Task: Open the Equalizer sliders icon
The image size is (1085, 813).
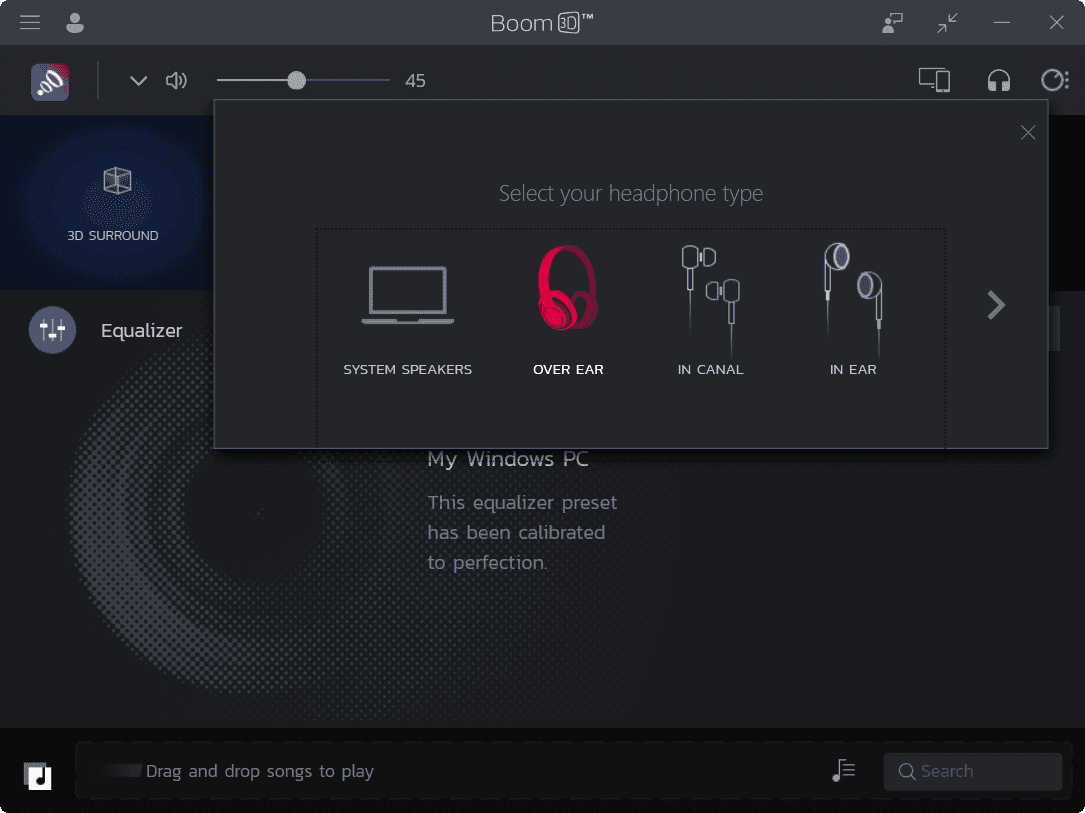Action: 53,330
